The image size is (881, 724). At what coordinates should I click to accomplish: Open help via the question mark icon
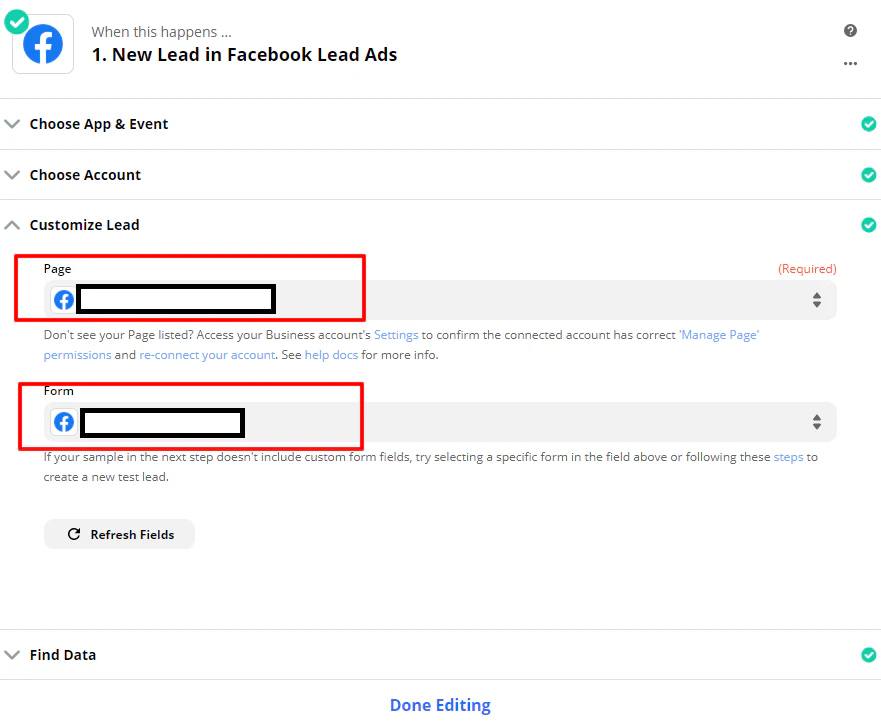[x=850, y=30]
